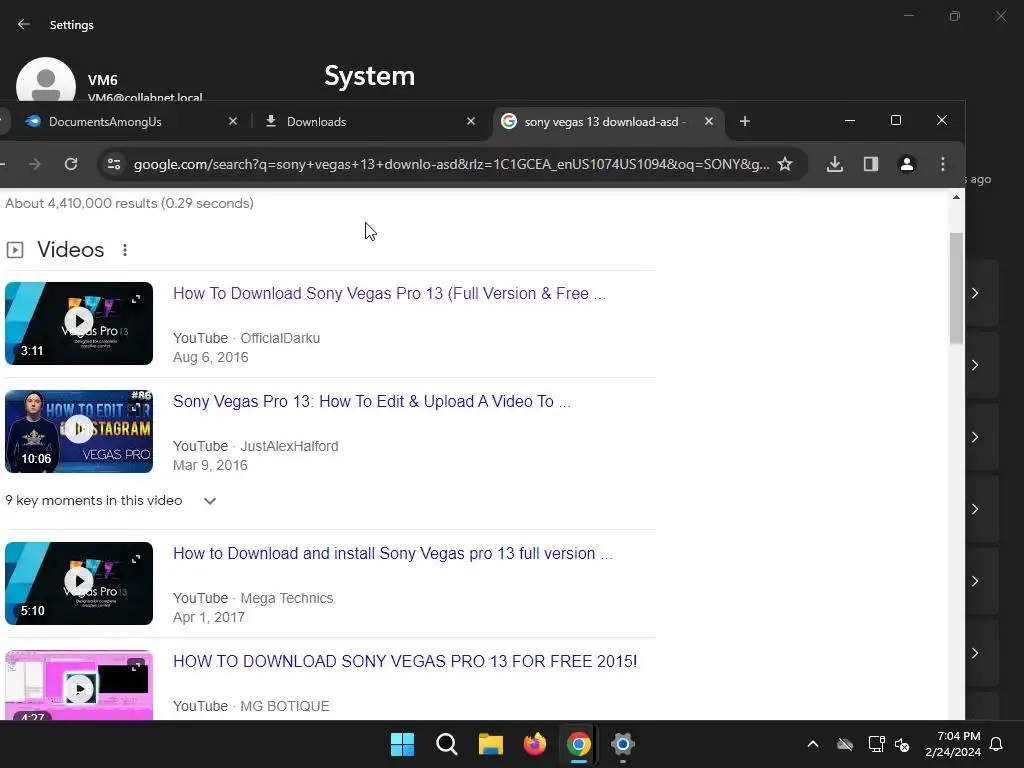Click the Videos section heading
This screenshot has height=768, width=1024.
coord(71,249)
